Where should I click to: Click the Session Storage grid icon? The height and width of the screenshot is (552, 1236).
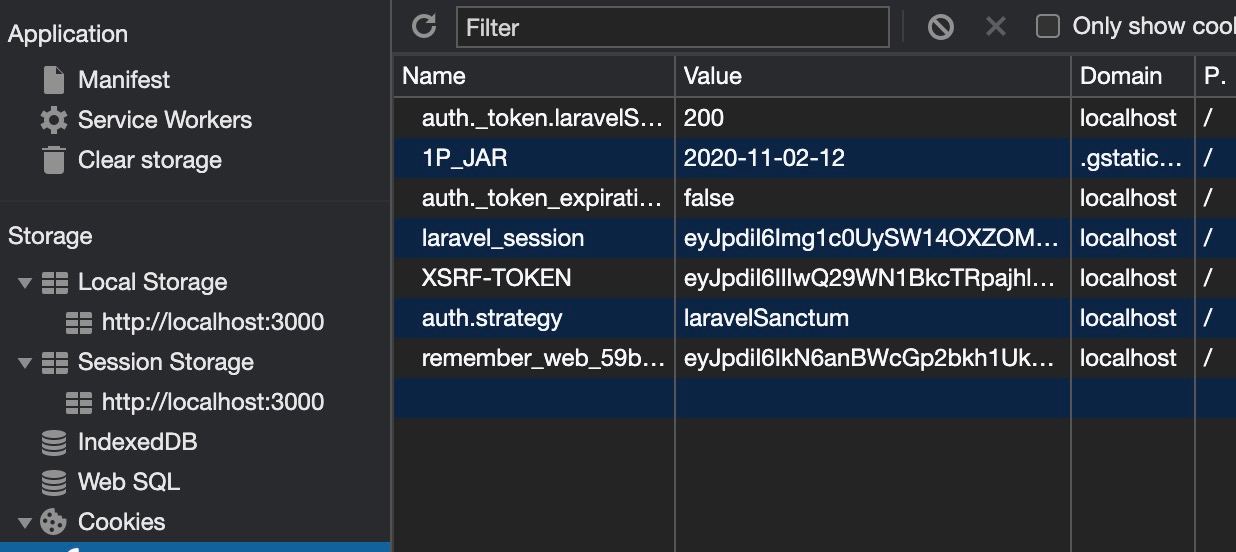click(55, 362)
